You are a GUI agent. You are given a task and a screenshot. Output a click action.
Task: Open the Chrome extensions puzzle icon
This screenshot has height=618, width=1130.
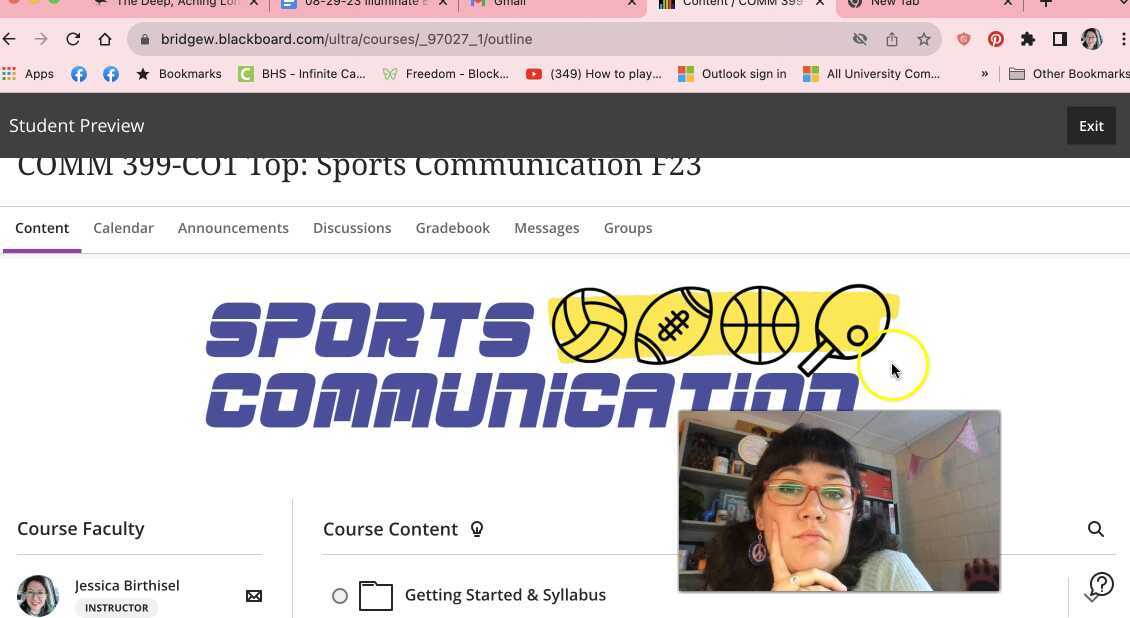click(1027, 39)
